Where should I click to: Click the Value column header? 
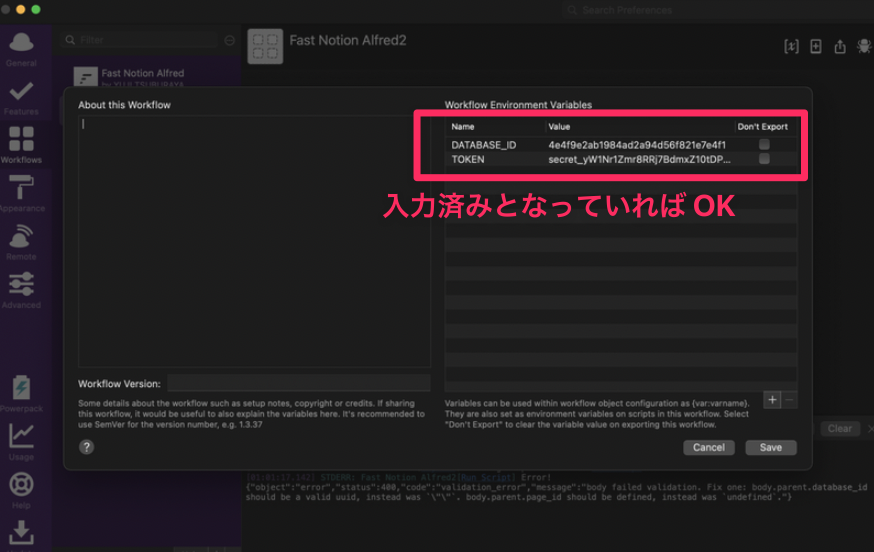559,127
